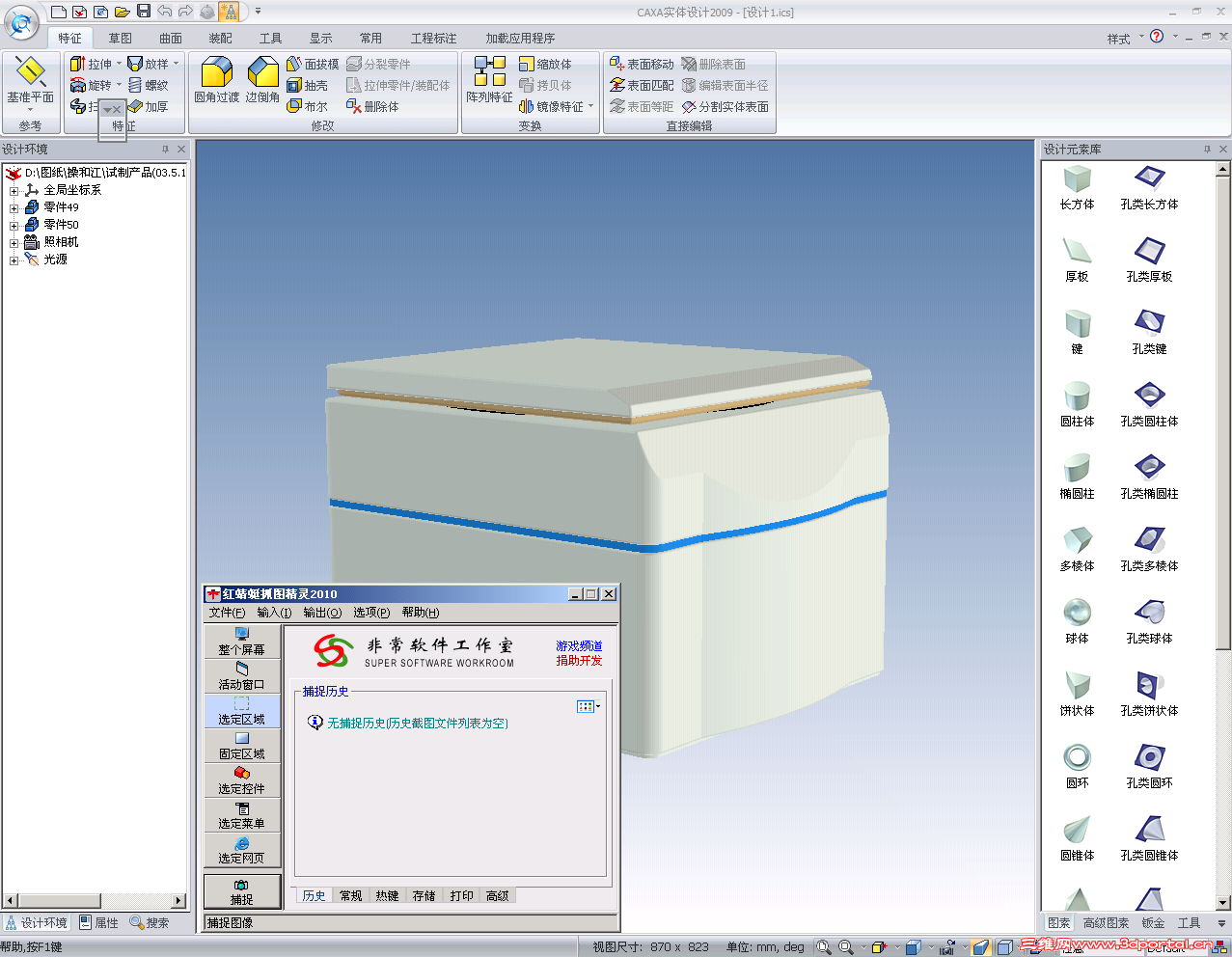Switch to 属性 tab at panel bottom
The height and width of the screenshot is (957, 1232).
click(98, 923)
